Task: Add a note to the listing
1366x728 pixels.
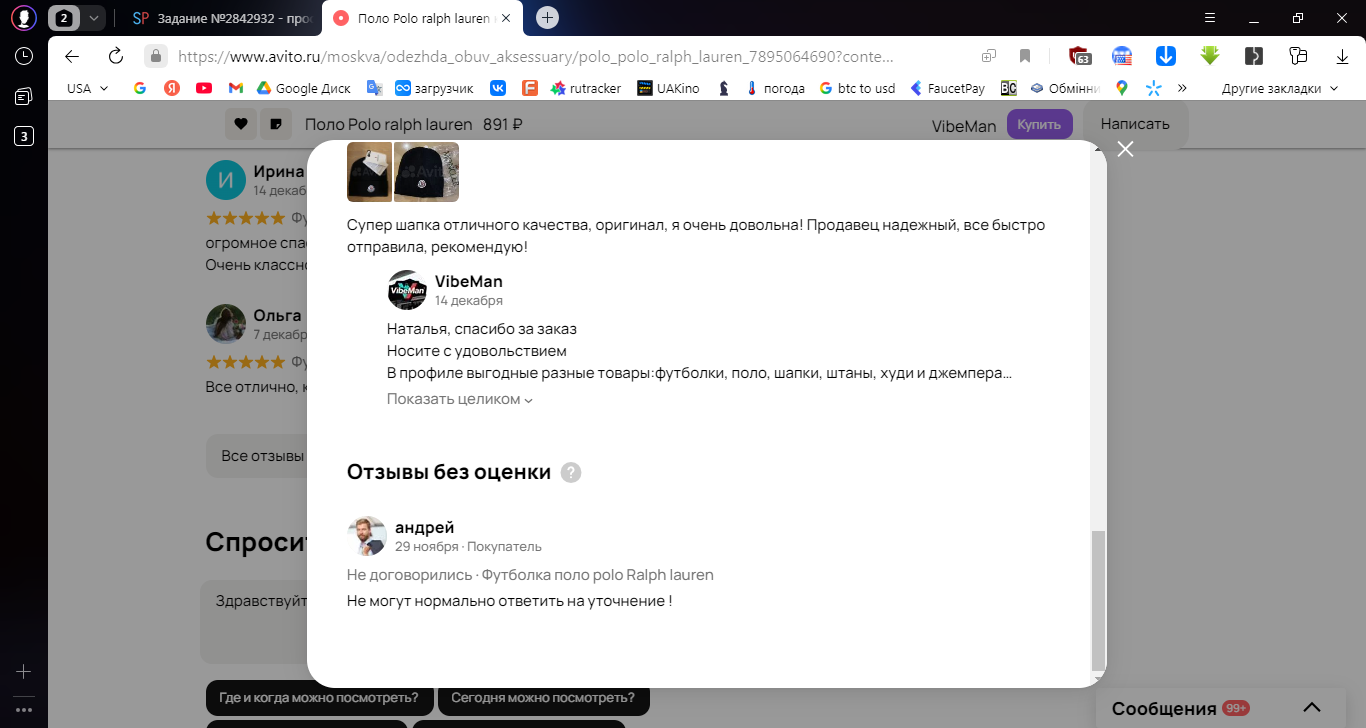Action: [x=274, y=125]
